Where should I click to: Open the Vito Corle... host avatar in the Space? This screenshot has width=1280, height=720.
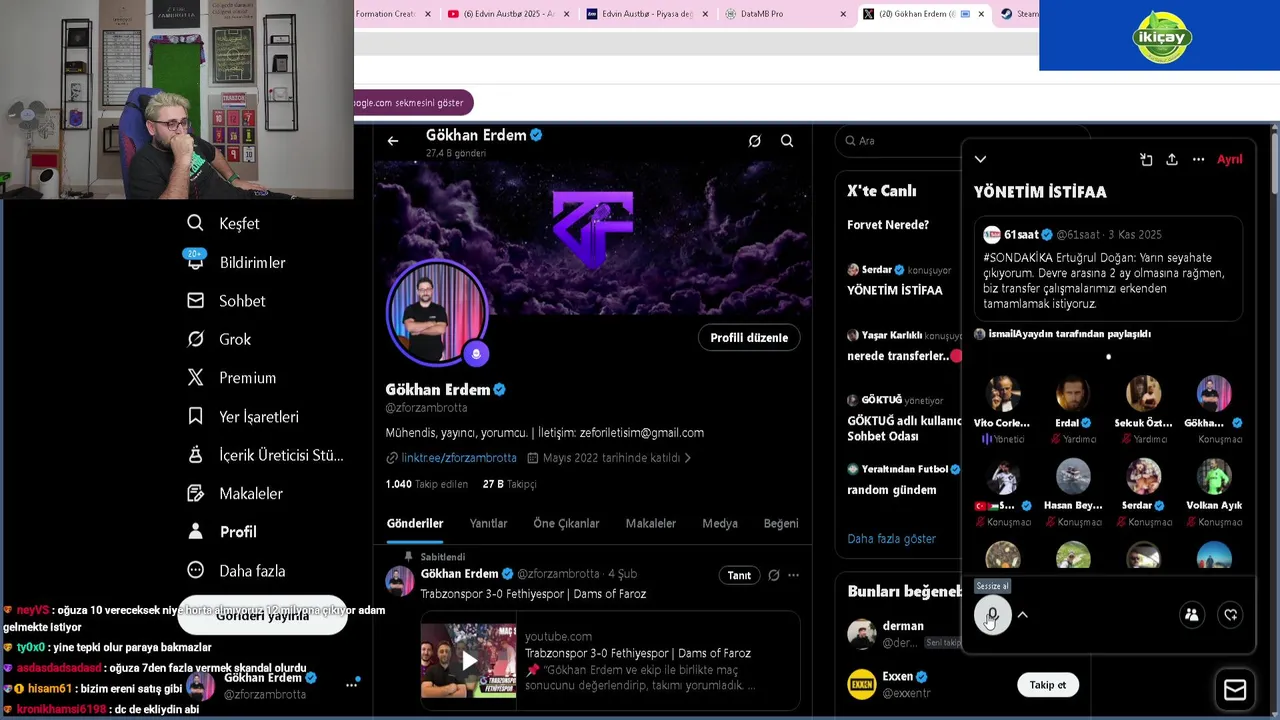coord(1002,394)
